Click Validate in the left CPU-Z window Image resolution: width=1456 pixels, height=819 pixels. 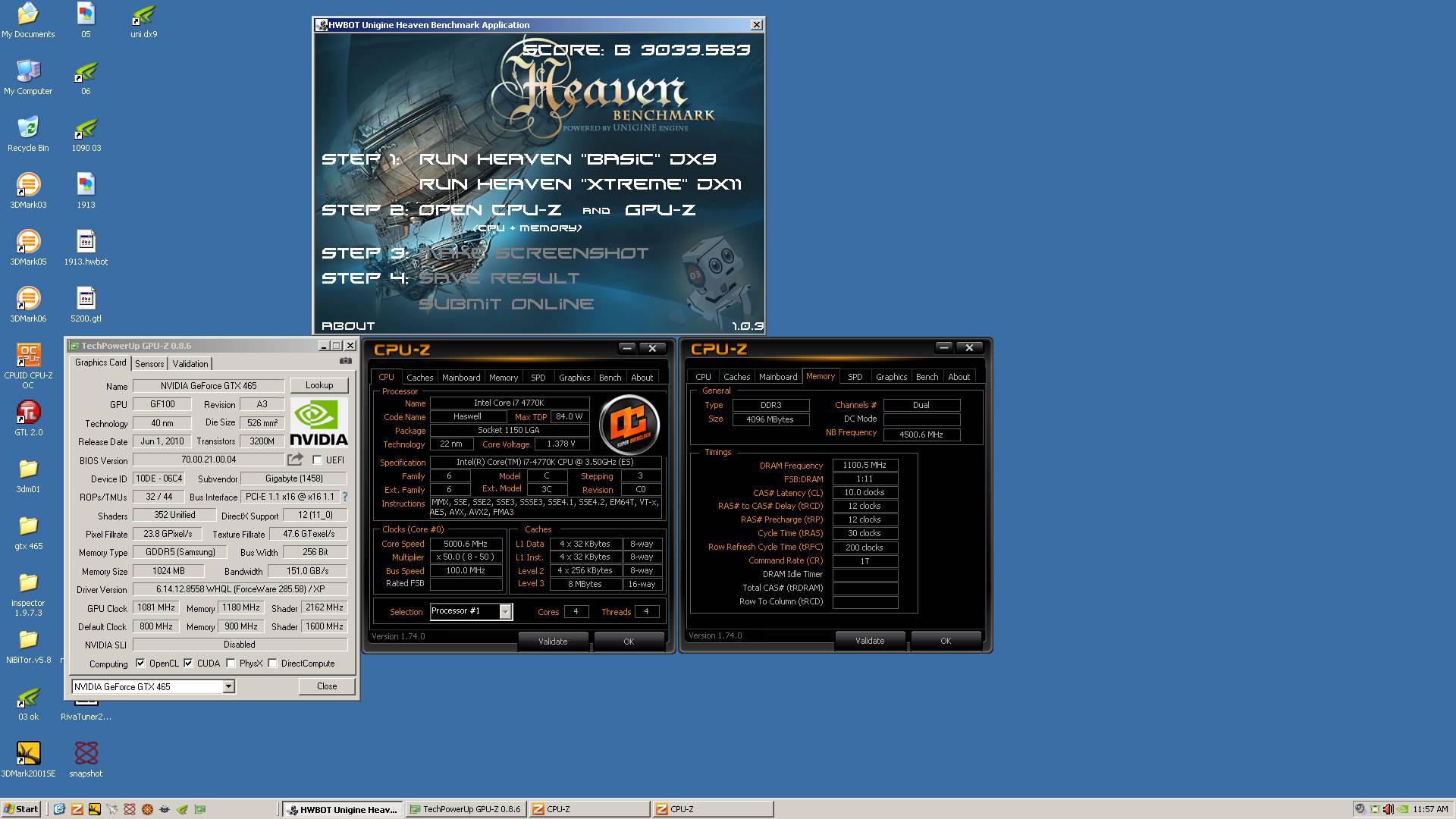[x=553, y=642]
